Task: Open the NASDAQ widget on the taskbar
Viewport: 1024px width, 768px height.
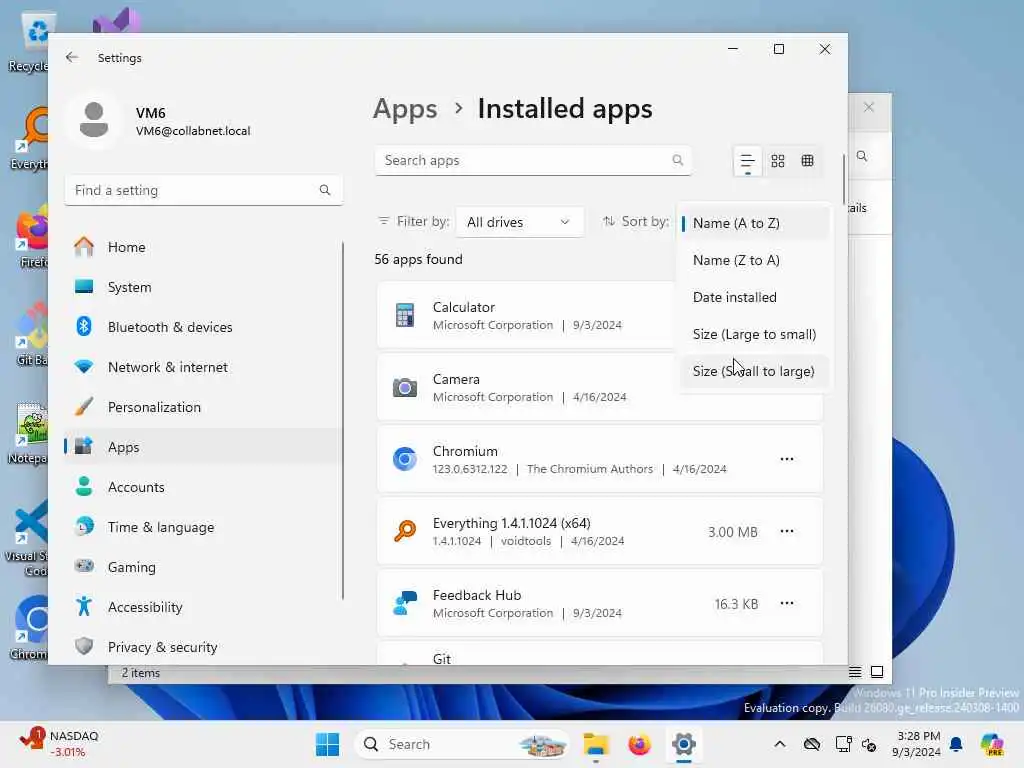Action: (60, 744)
